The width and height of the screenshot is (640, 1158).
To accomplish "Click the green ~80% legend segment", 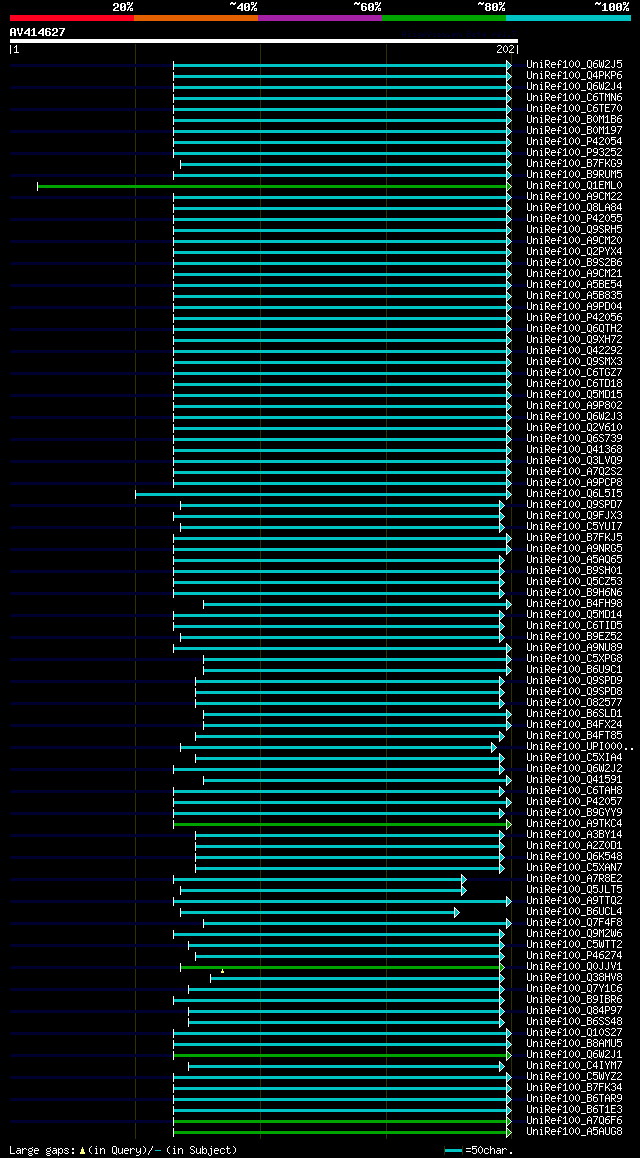I will (444, 17).
